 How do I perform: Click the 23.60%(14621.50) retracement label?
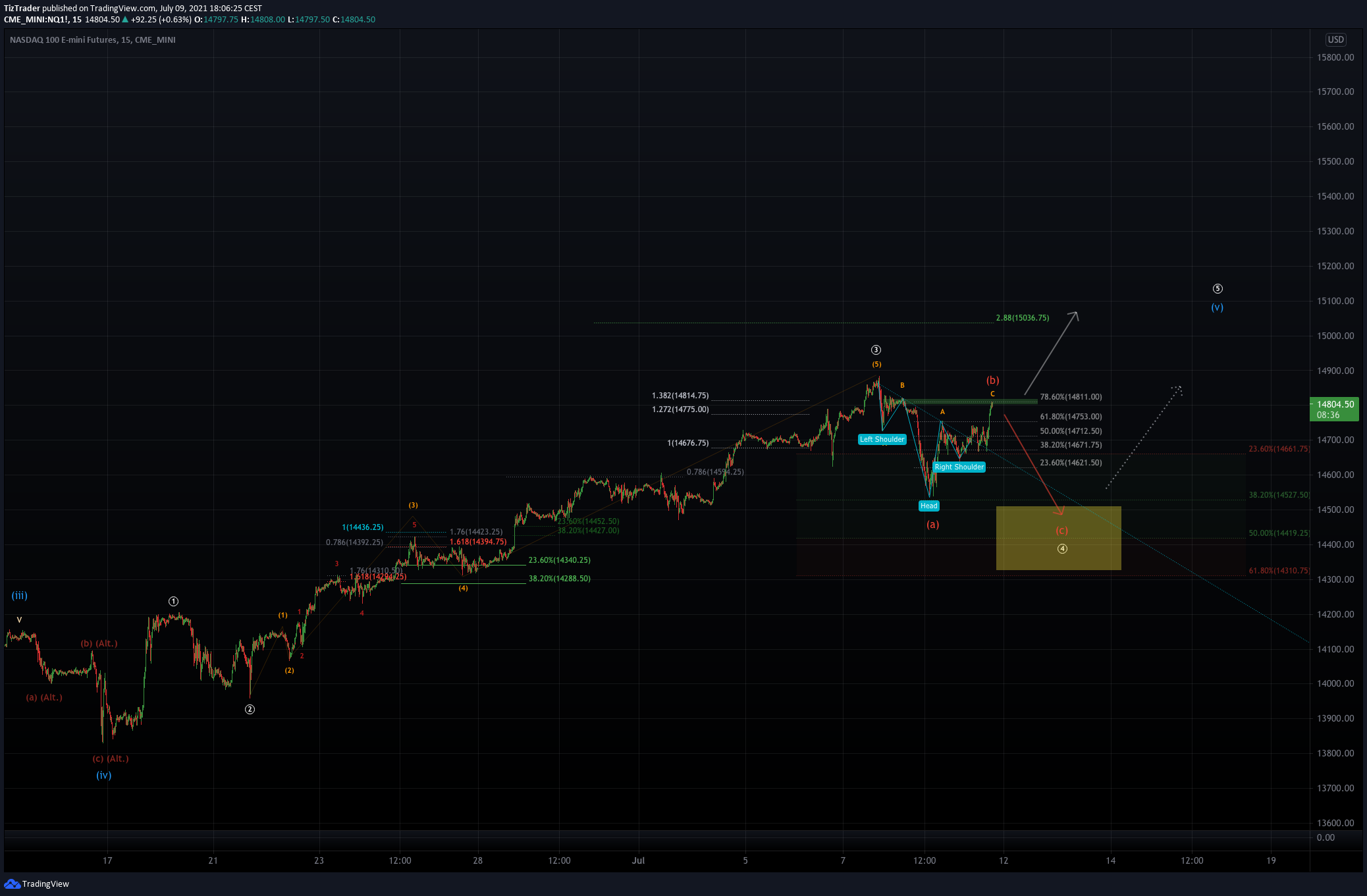[1071, 463]
